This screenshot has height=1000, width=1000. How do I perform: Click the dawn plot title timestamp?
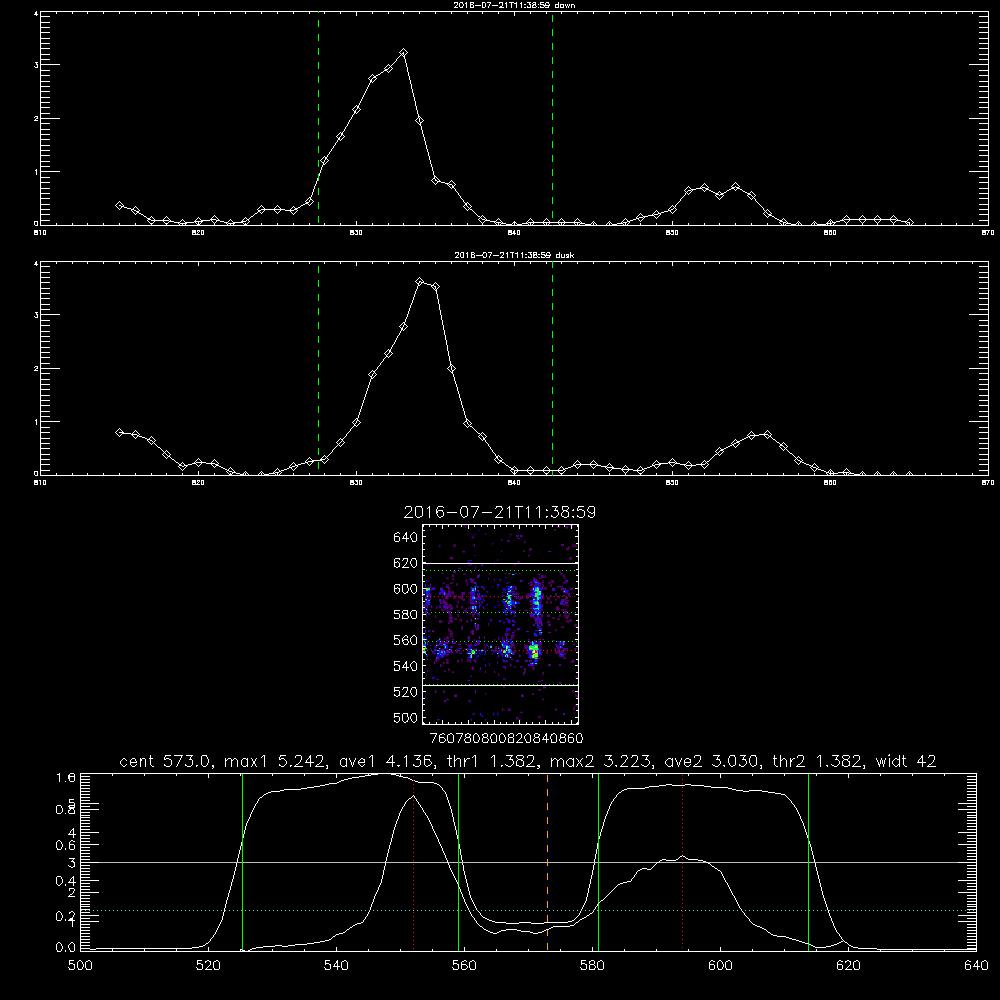501,5
